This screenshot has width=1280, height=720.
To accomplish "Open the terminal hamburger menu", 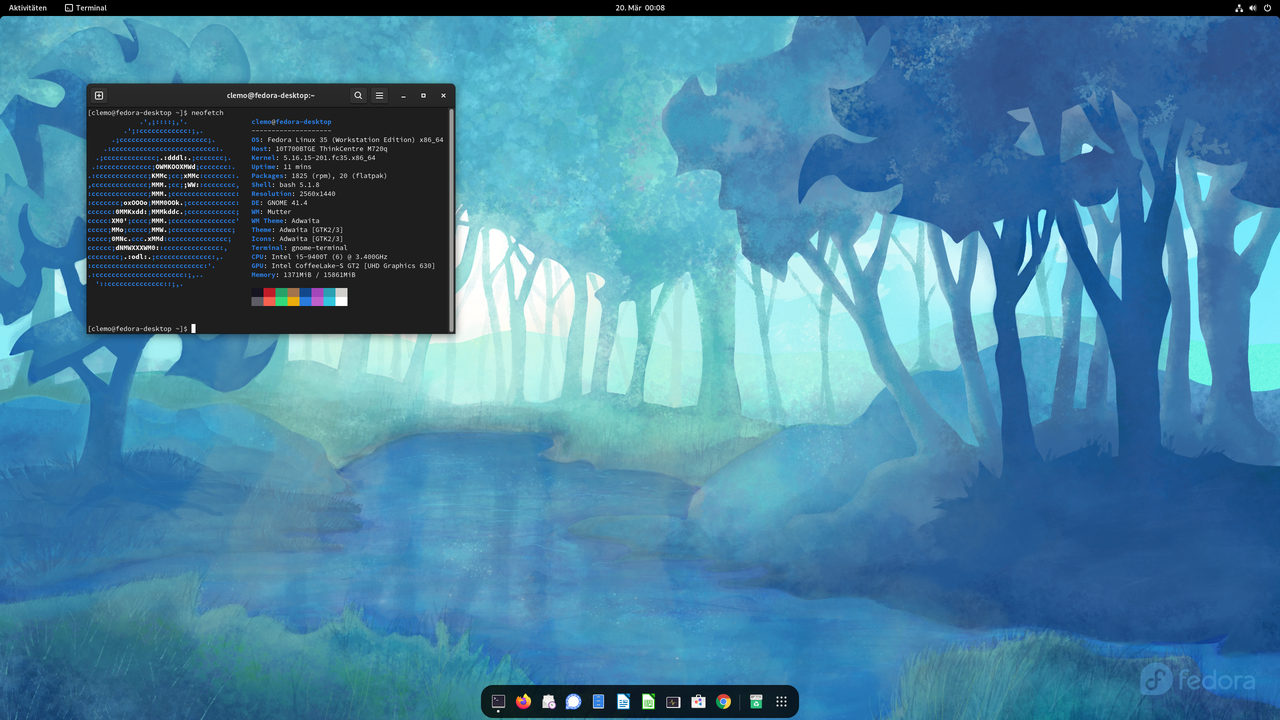I will click(379, 95).
